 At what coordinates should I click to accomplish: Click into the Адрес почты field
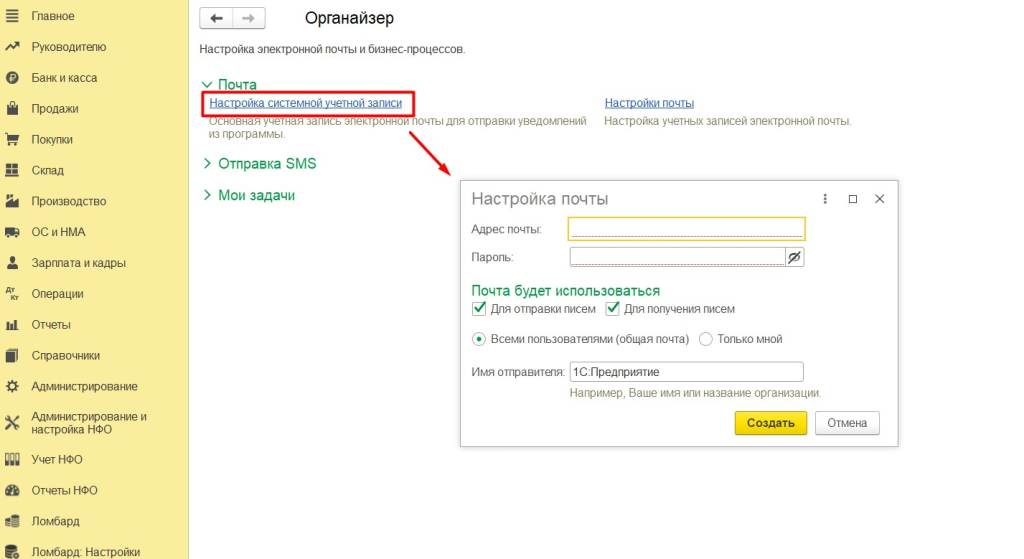pos(686,229)
